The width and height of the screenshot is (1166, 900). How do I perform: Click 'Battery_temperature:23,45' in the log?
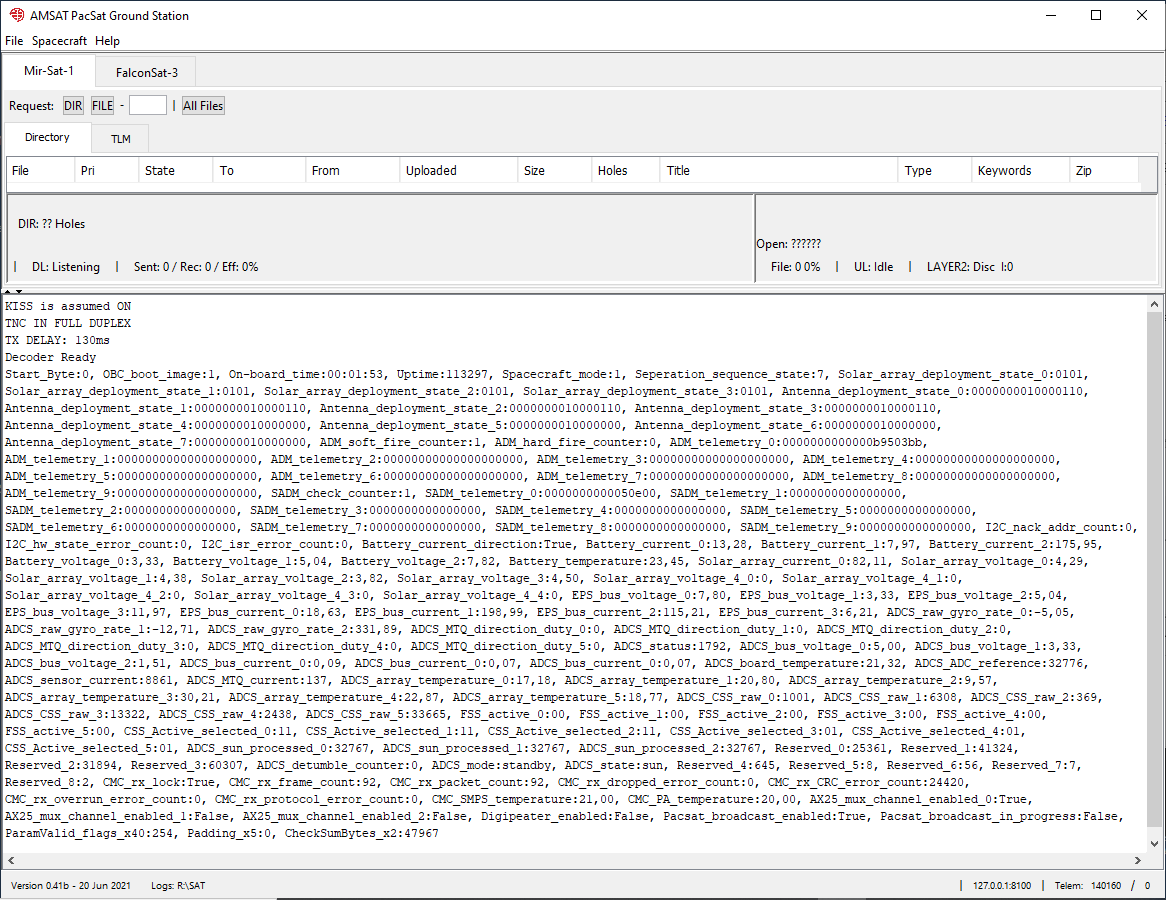[596, 562]
